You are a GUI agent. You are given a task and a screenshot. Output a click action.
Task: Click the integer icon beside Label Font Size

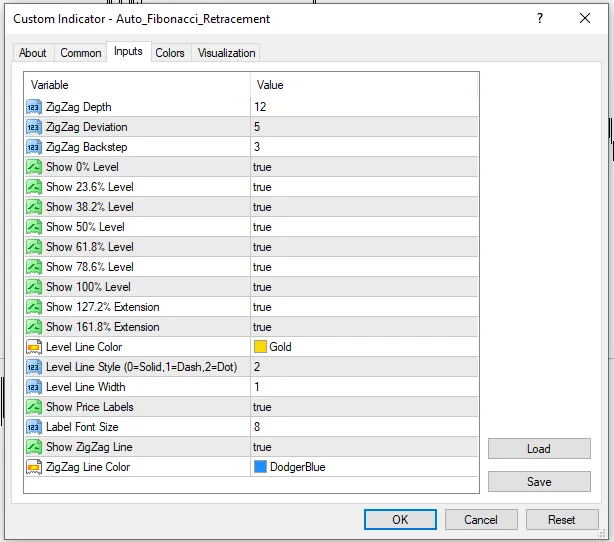click(x=34, y=426)
